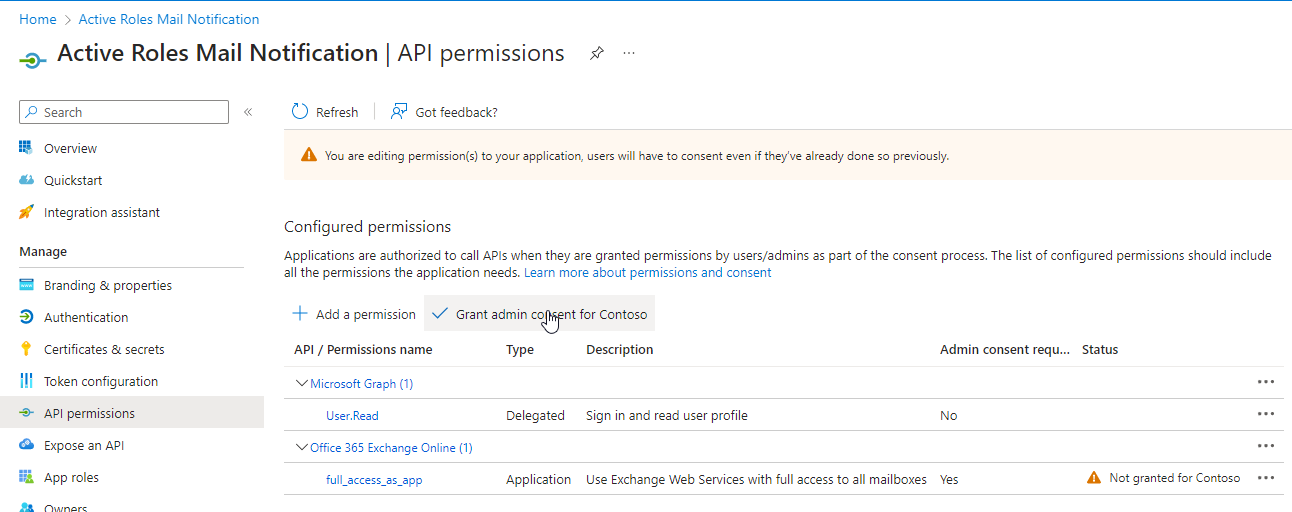Click the Description column header

click(620, 349)
